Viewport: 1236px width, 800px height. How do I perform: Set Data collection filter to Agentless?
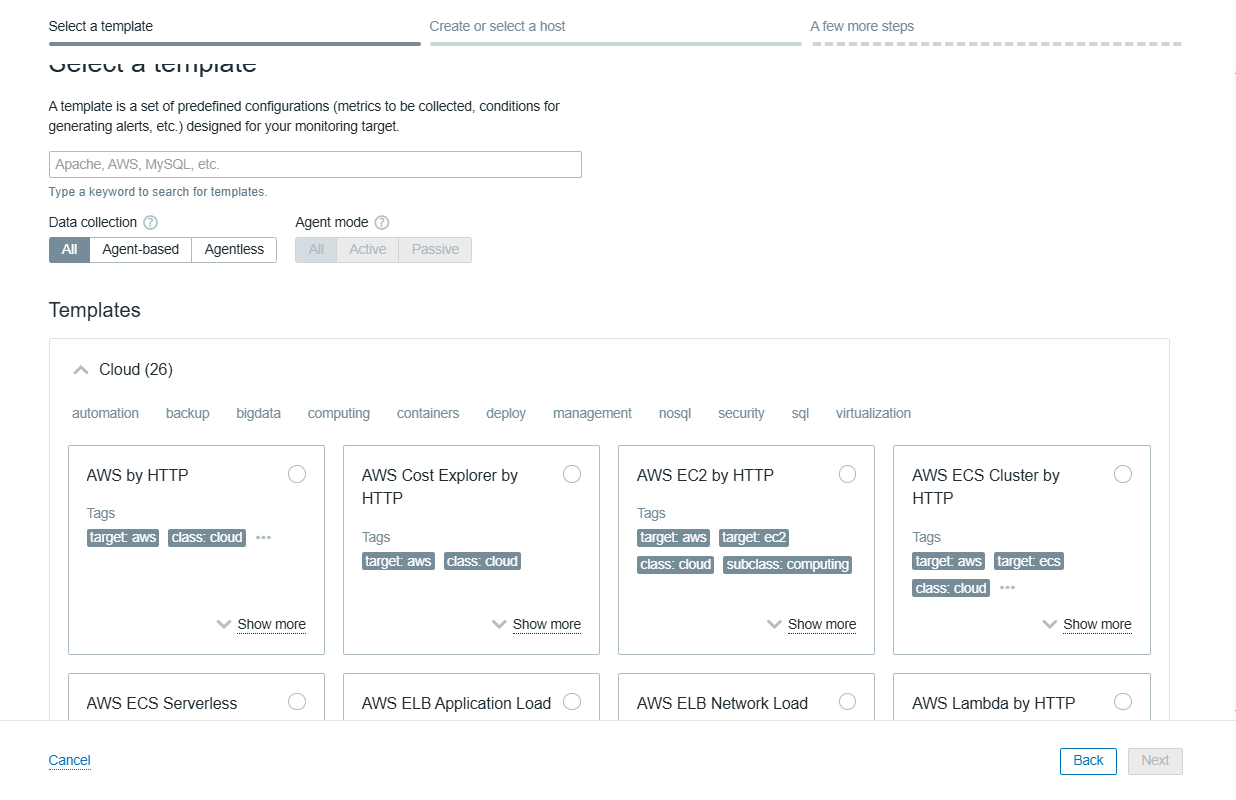[234, 250]
